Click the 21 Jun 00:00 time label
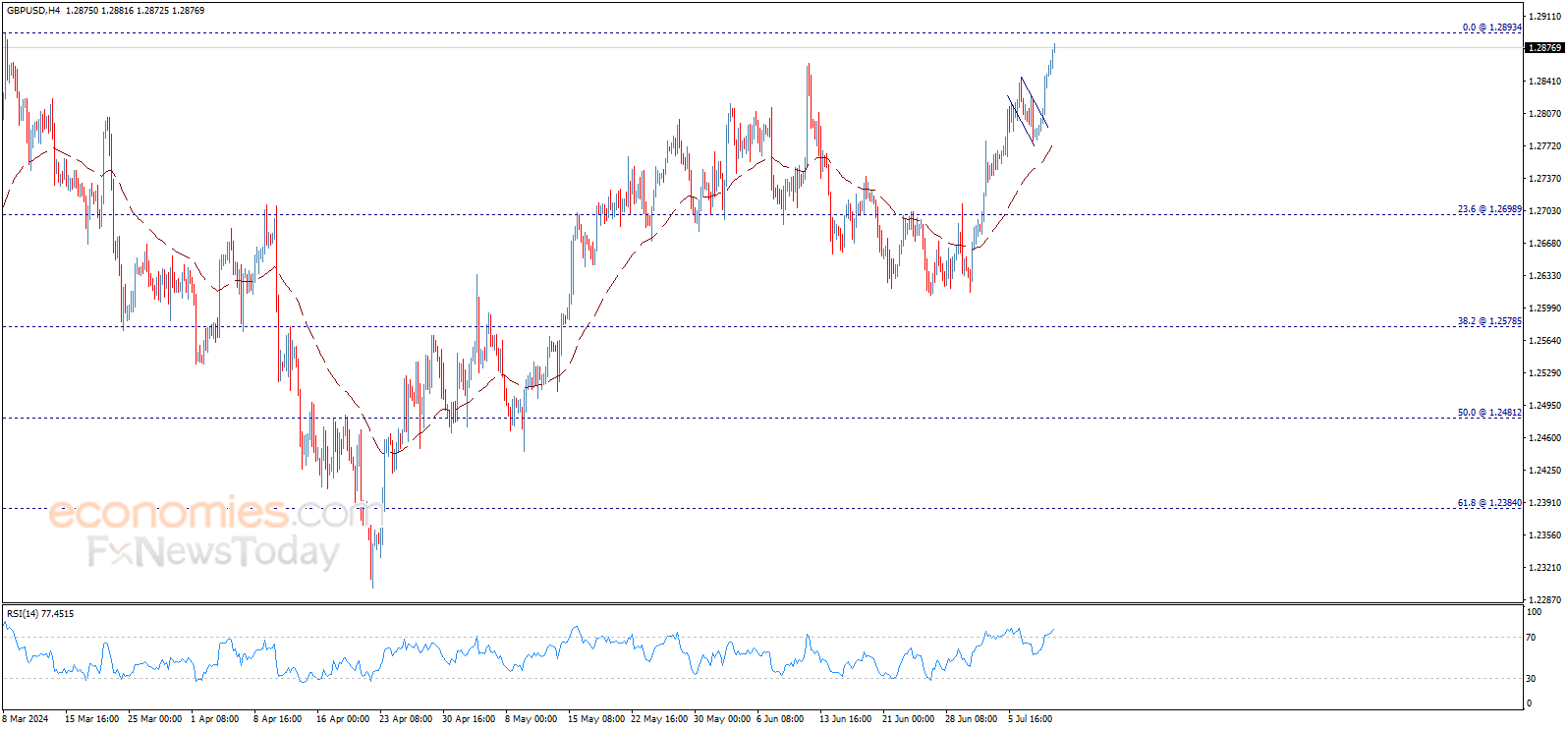The height and width of the screenshot is (730, 1568). (x=908, y=719)
